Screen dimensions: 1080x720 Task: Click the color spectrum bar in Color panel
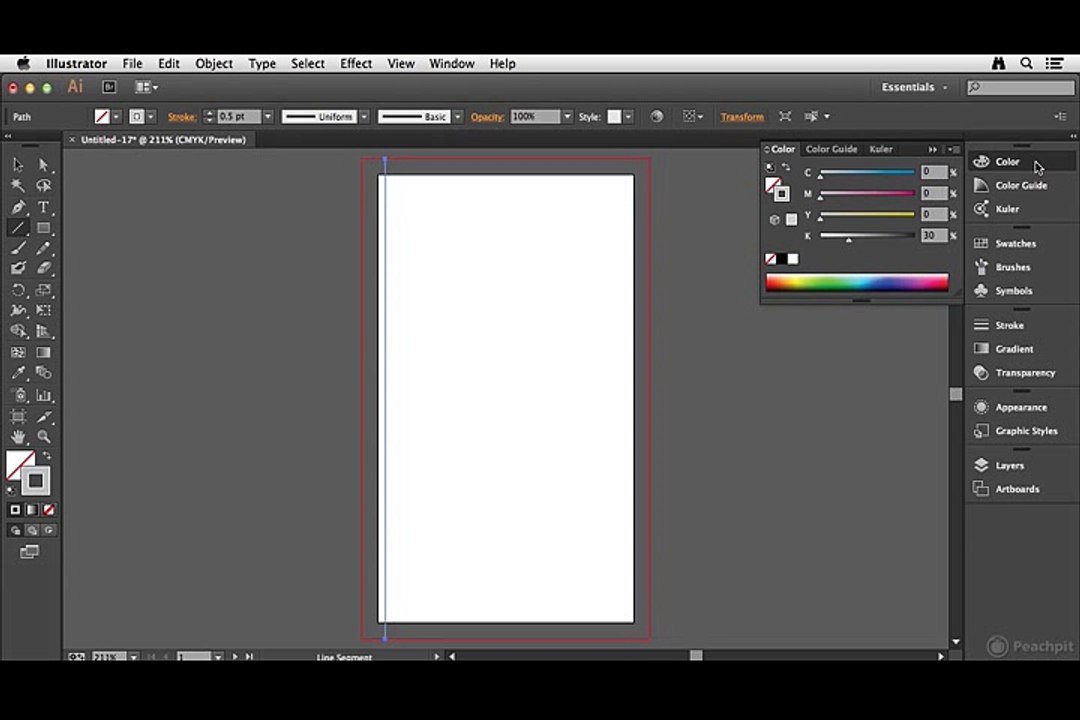point(857,282)
